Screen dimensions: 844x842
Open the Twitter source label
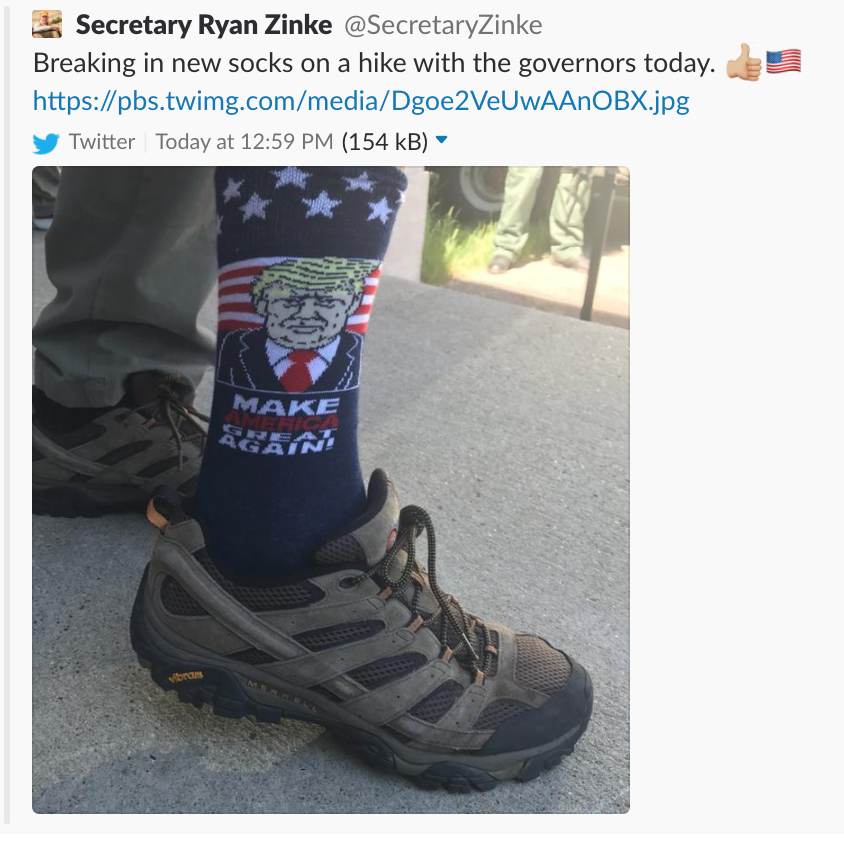click(x=102, y=142)
